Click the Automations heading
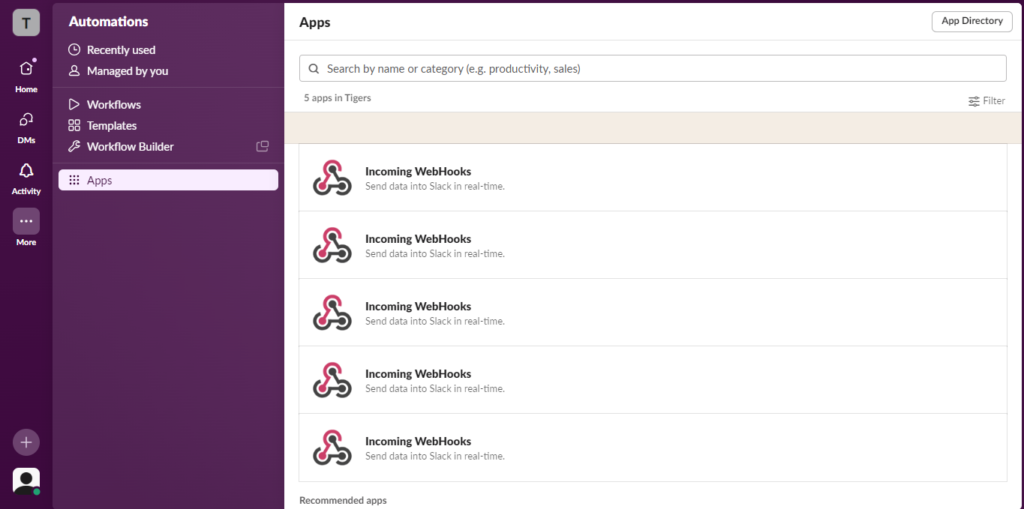 click(x=108, y=22)
